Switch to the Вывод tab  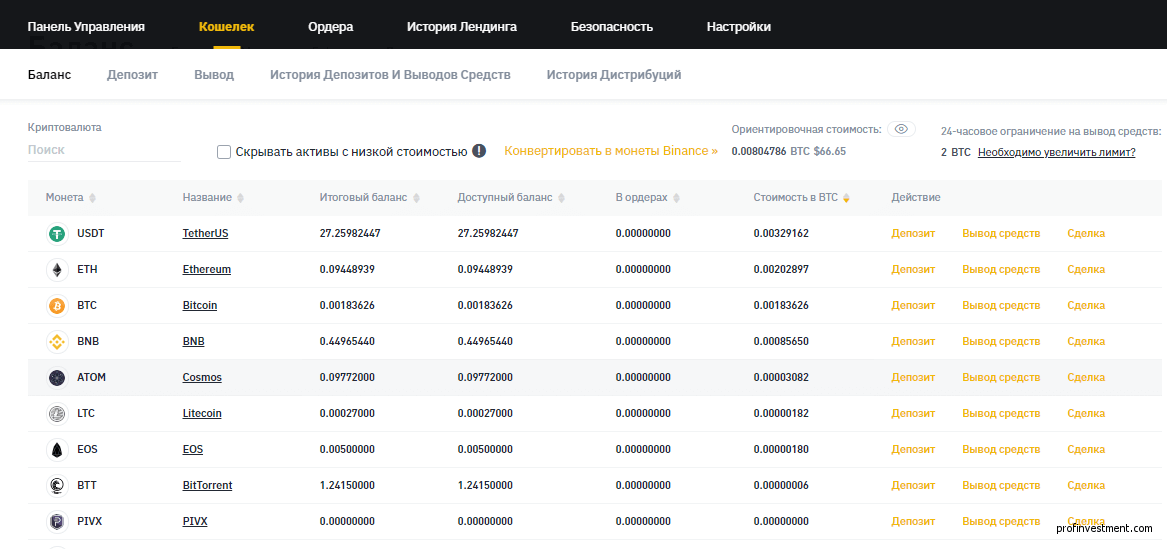coord(214,75)
